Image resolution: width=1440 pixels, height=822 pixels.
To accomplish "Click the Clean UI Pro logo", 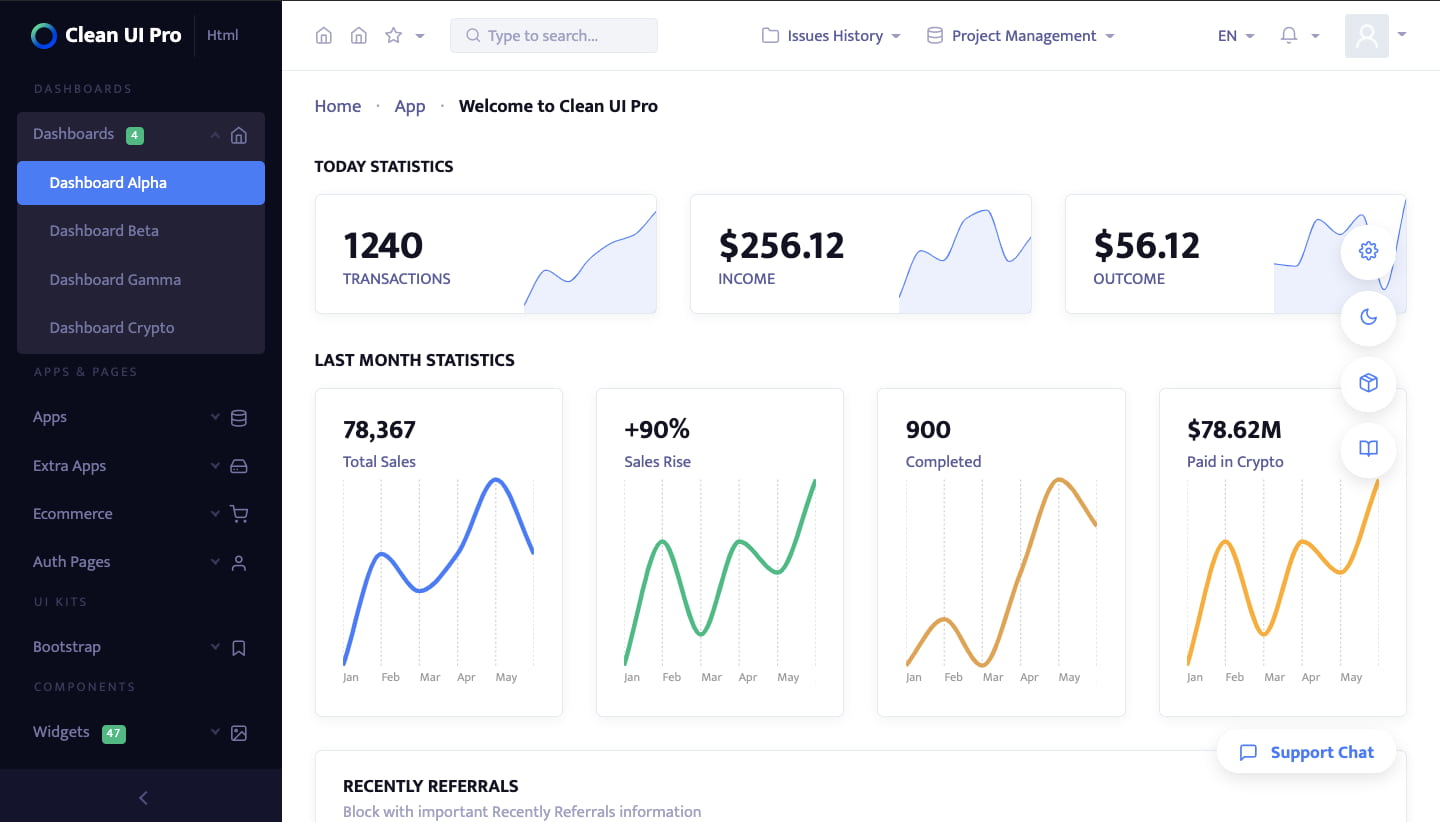I will pos(107,36).
